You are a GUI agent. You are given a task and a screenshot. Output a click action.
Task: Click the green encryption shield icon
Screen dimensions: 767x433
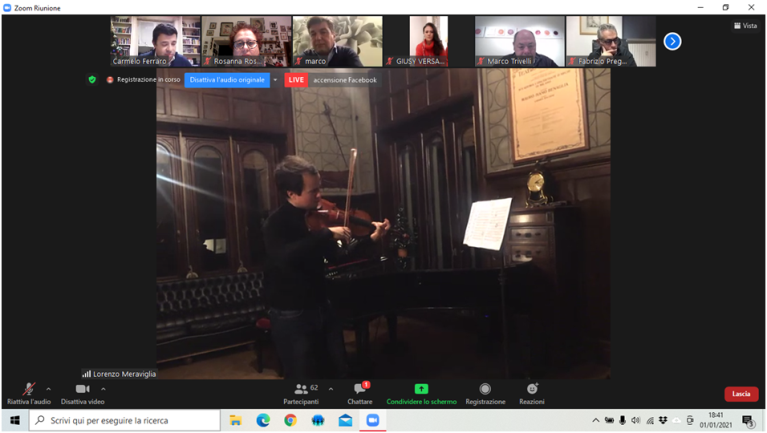point(92,80)
